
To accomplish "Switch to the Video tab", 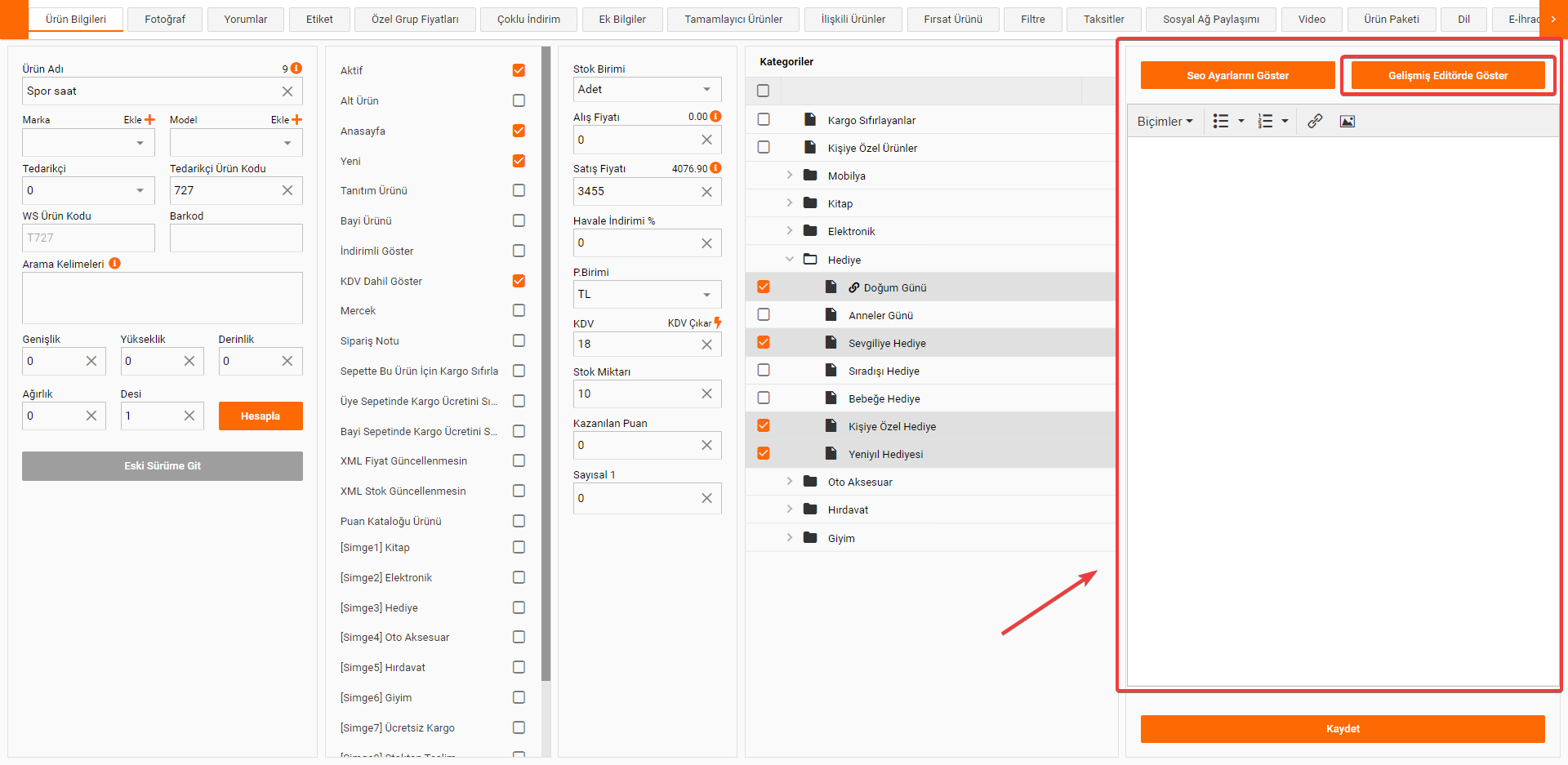I will (1312, 20).
